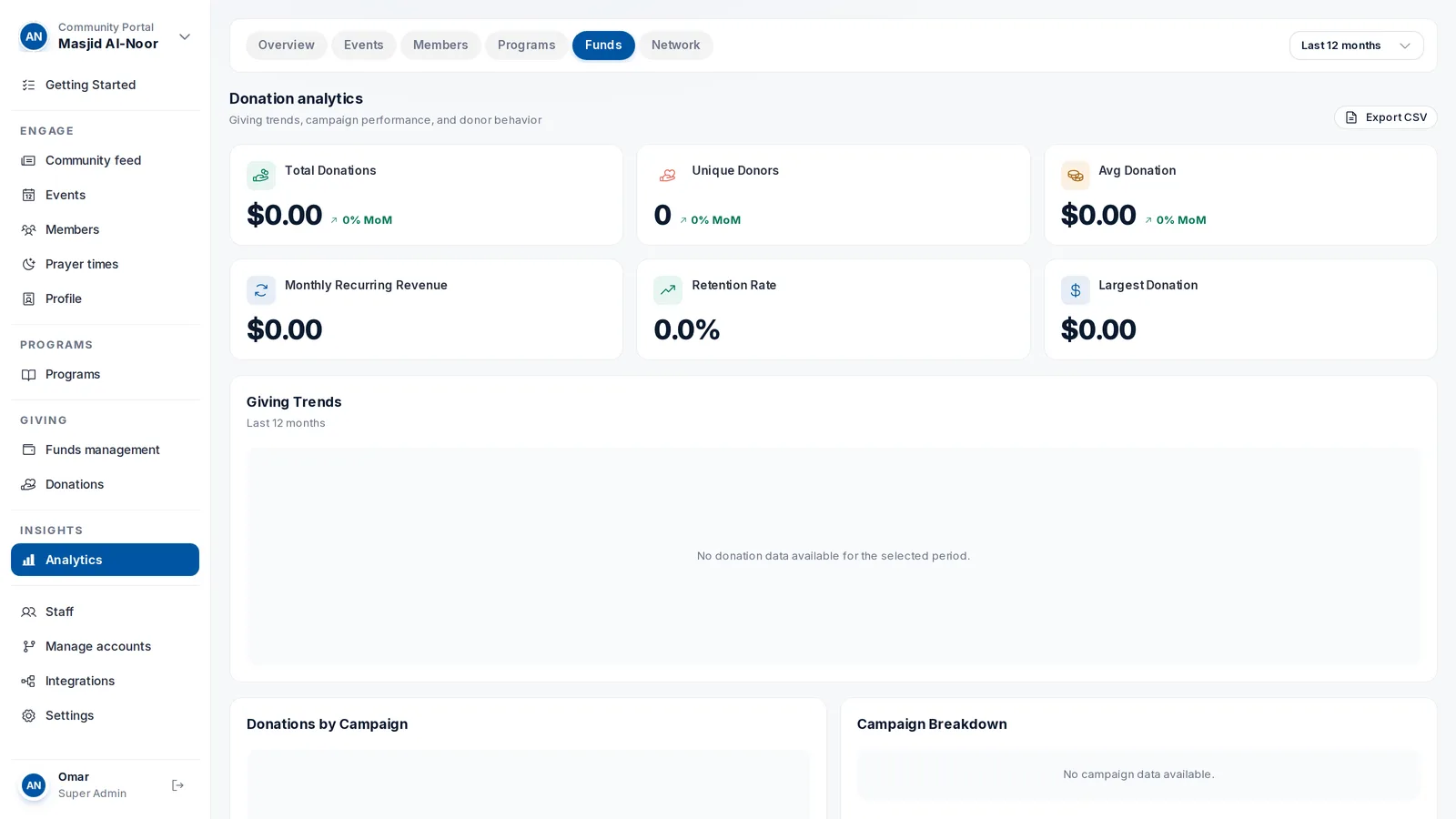This screenshot has width=1456, height=819.
Task: Export donation analytics as CSV
Action: click(1385, 117)
